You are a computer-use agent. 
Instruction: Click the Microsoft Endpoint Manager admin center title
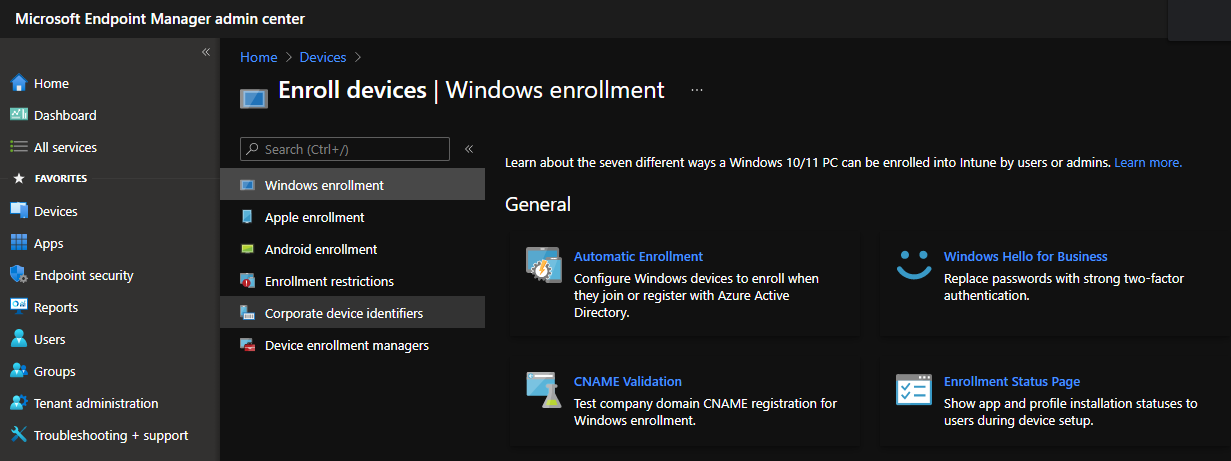[160, 19]
